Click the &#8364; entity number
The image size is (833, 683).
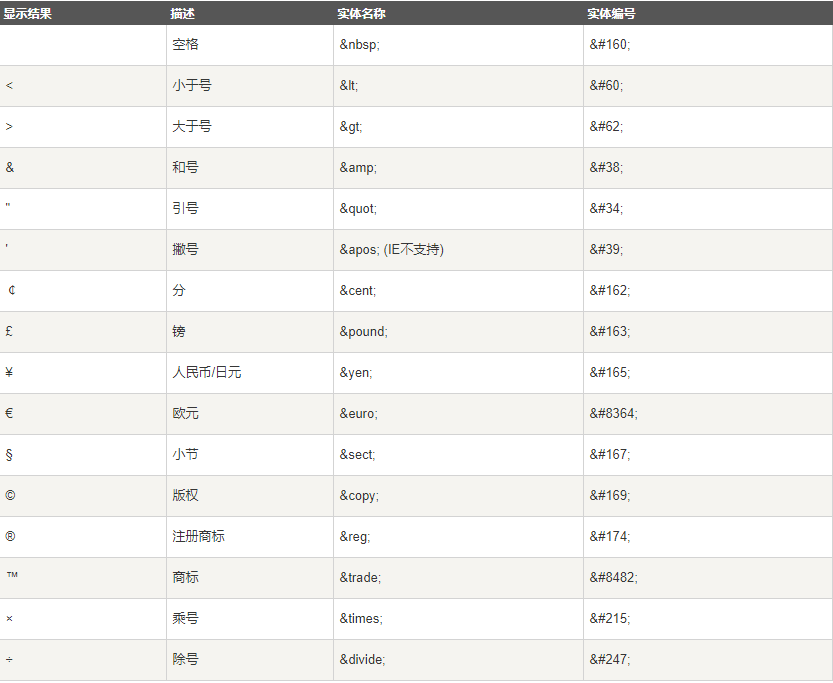point(613,413)
